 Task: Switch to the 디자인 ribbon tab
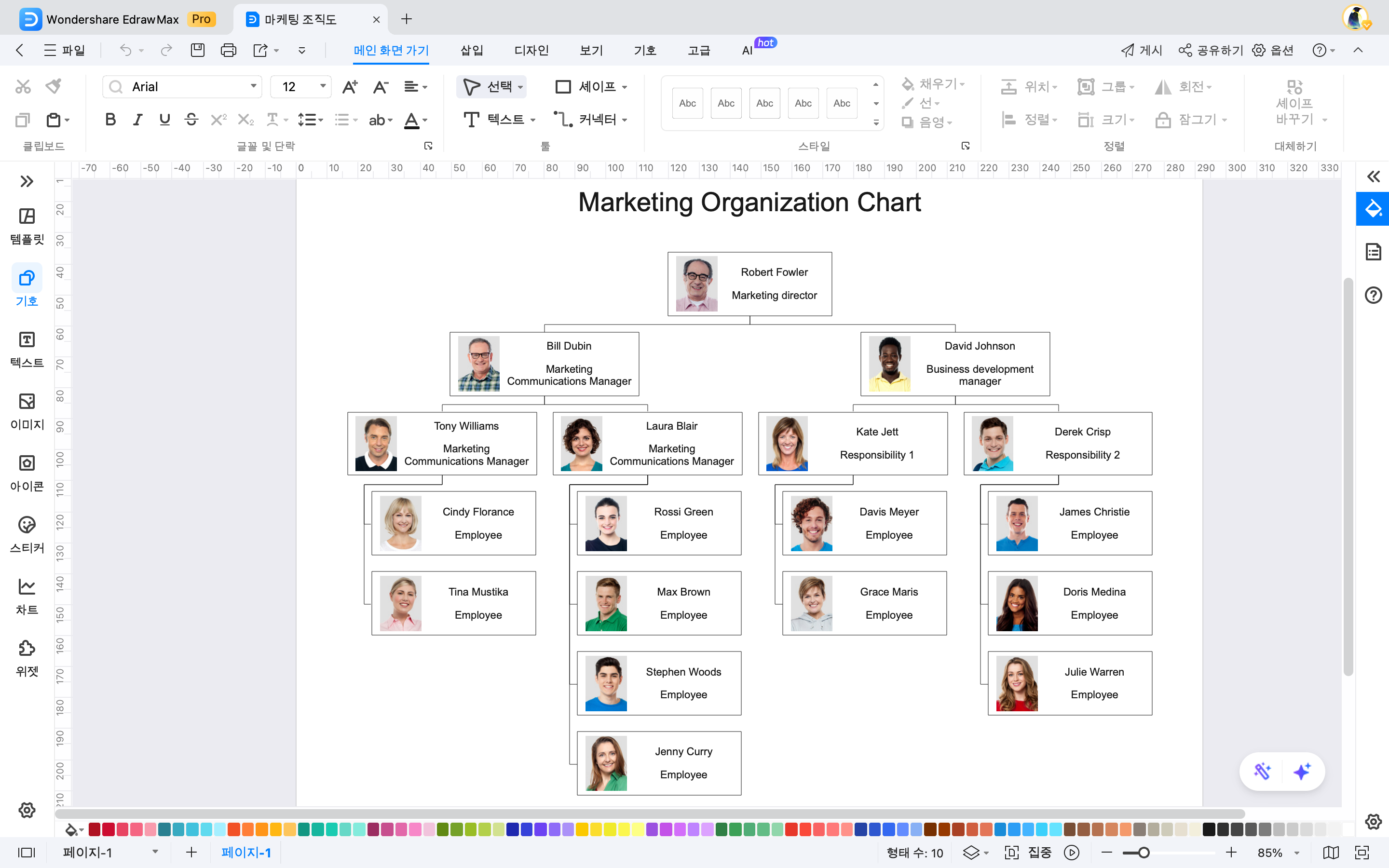click(531, 51)
